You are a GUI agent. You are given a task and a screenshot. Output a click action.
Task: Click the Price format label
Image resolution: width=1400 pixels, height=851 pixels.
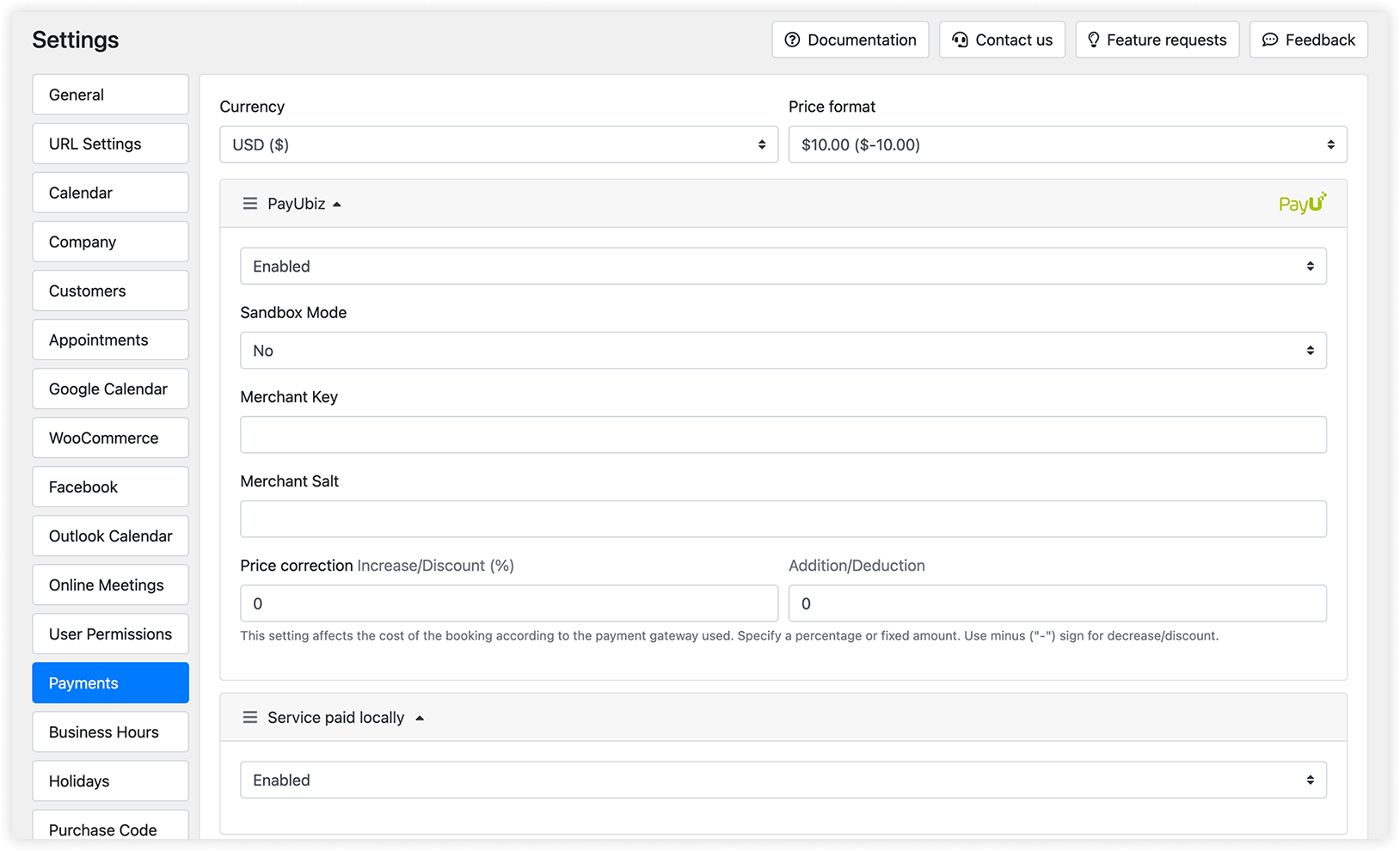click(832, 107)
